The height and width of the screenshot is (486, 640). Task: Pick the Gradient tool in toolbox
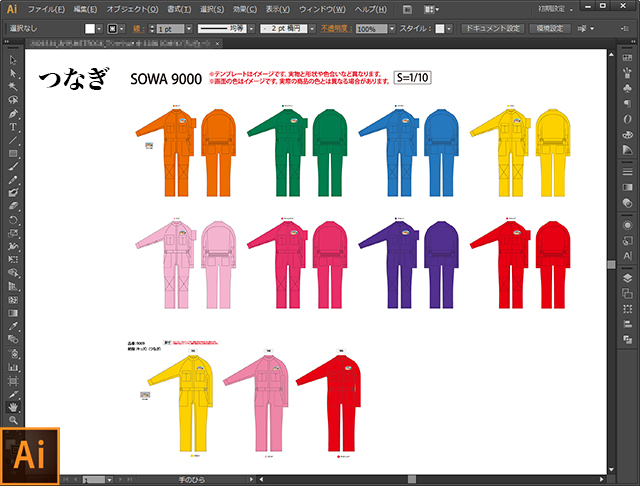point(13,313)
